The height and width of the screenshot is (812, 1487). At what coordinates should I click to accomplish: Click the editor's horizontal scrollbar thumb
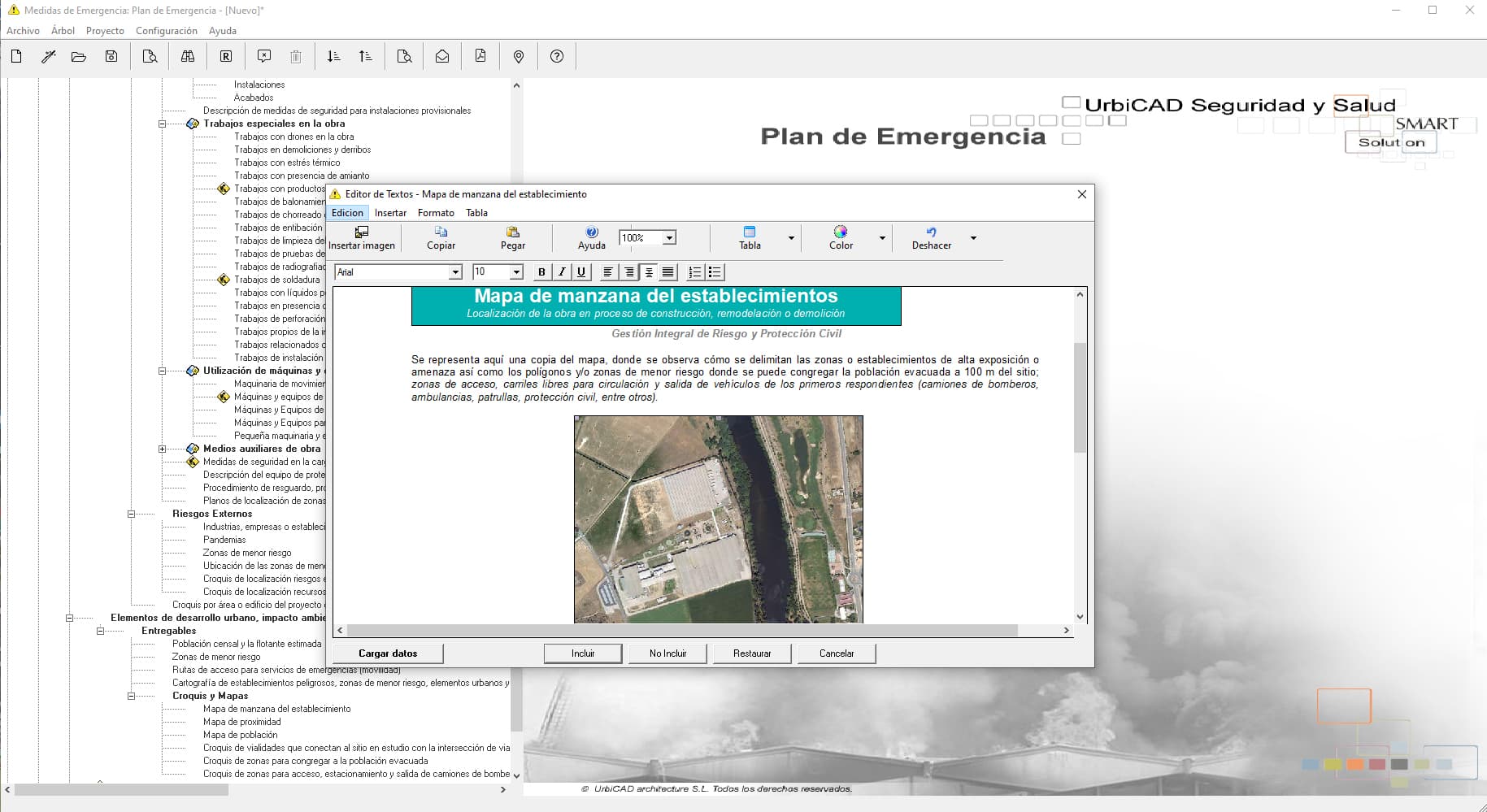coord(682,630)
